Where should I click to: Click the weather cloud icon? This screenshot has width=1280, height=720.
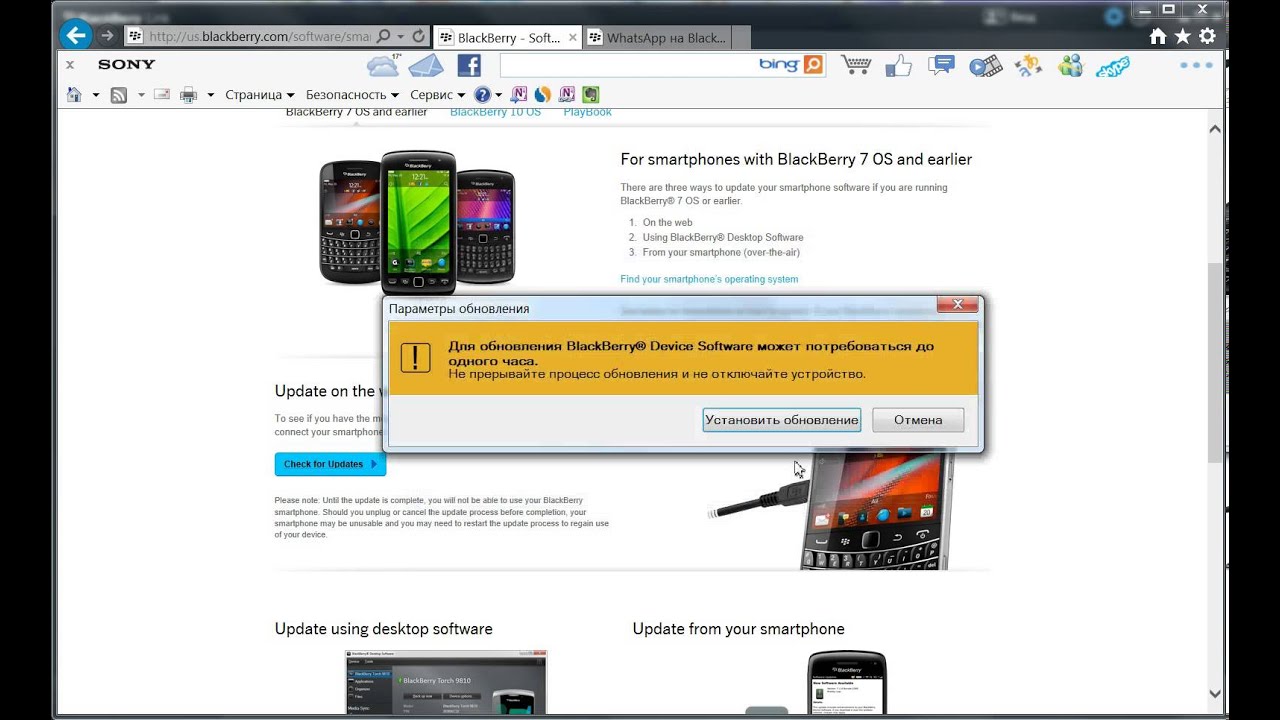(x=383, y=66)
